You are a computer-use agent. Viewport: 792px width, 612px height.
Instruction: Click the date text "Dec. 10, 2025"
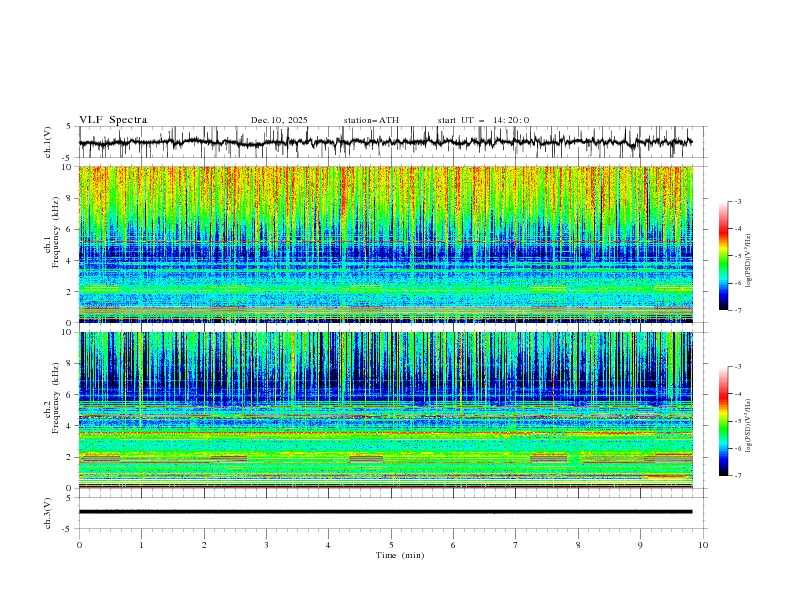279,120
